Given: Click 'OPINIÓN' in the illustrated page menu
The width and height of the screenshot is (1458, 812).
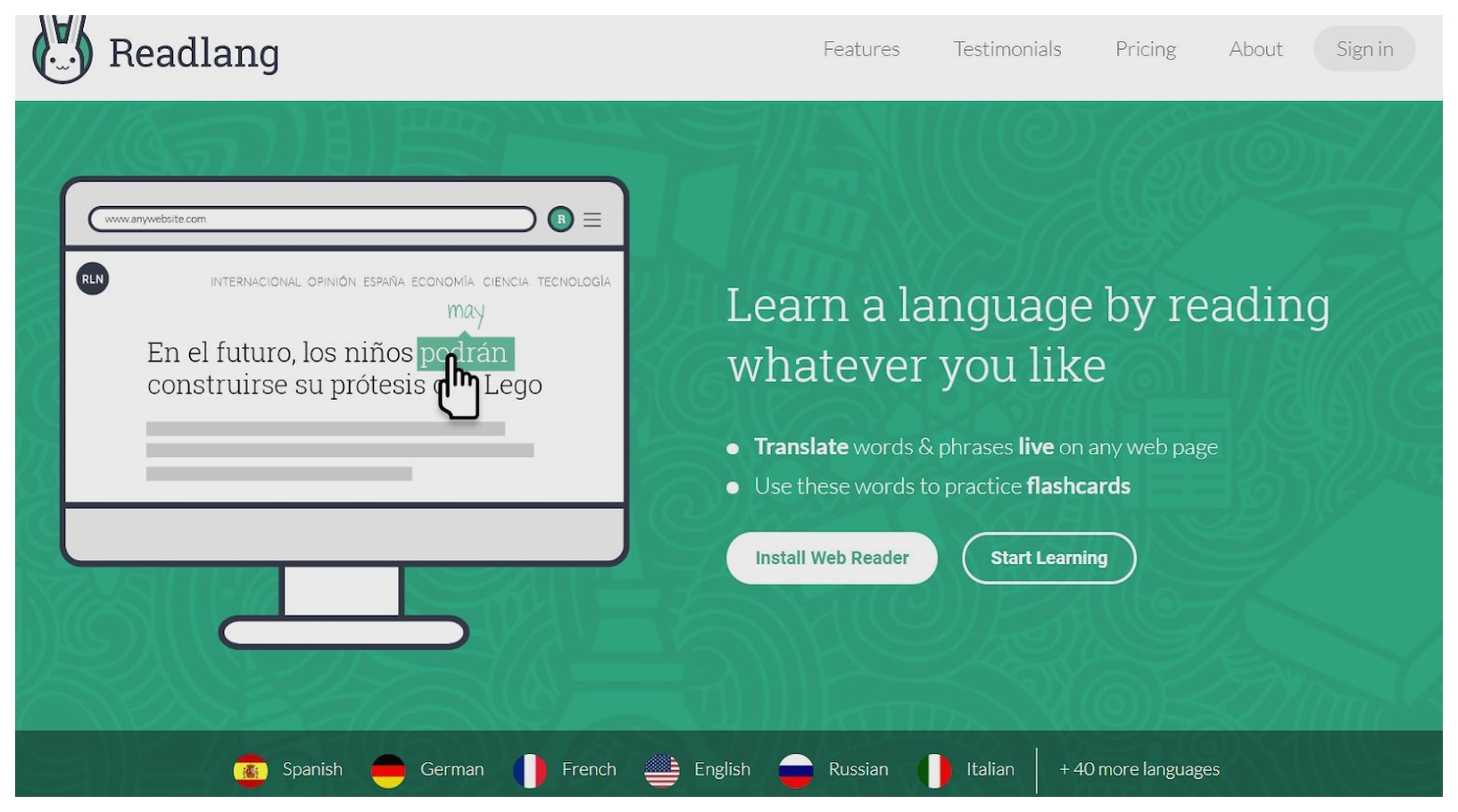Looking at the screenshot, I should (332, 282).
